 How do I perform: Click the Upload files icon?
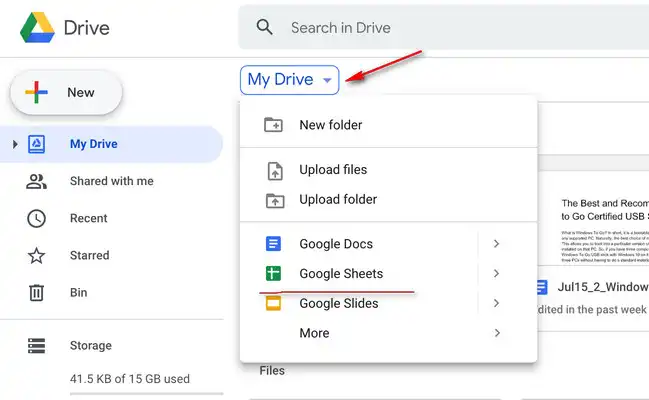coord(275,171)
